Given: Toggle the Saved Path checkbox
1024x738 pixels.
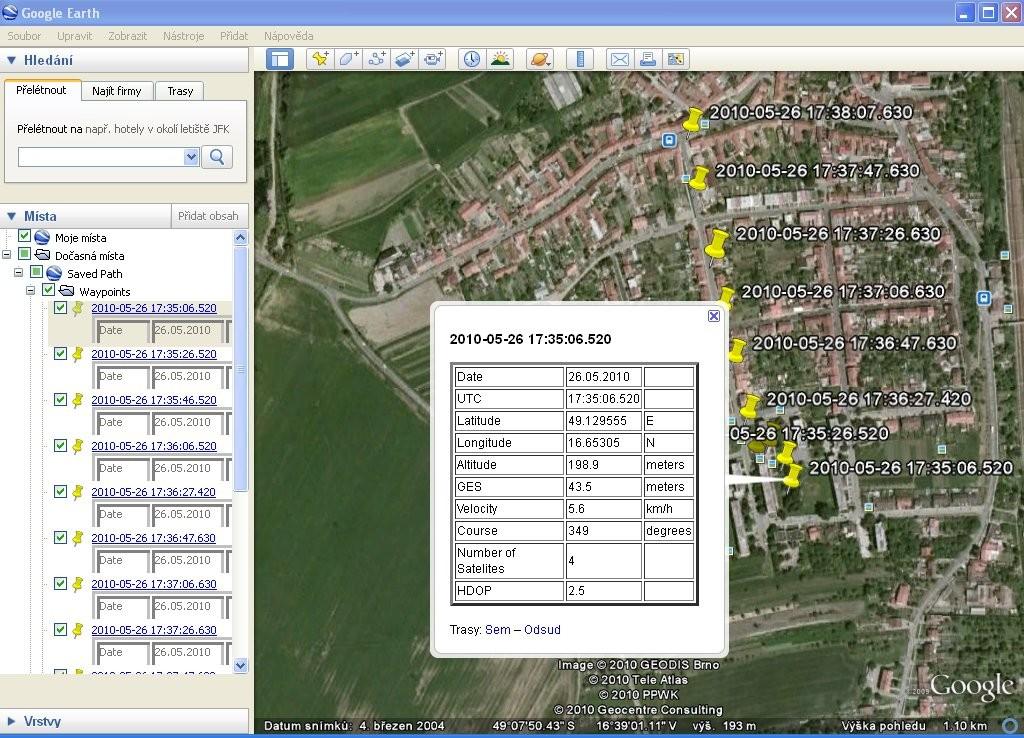Looking at the screenshot, I should tap(37, 272).
